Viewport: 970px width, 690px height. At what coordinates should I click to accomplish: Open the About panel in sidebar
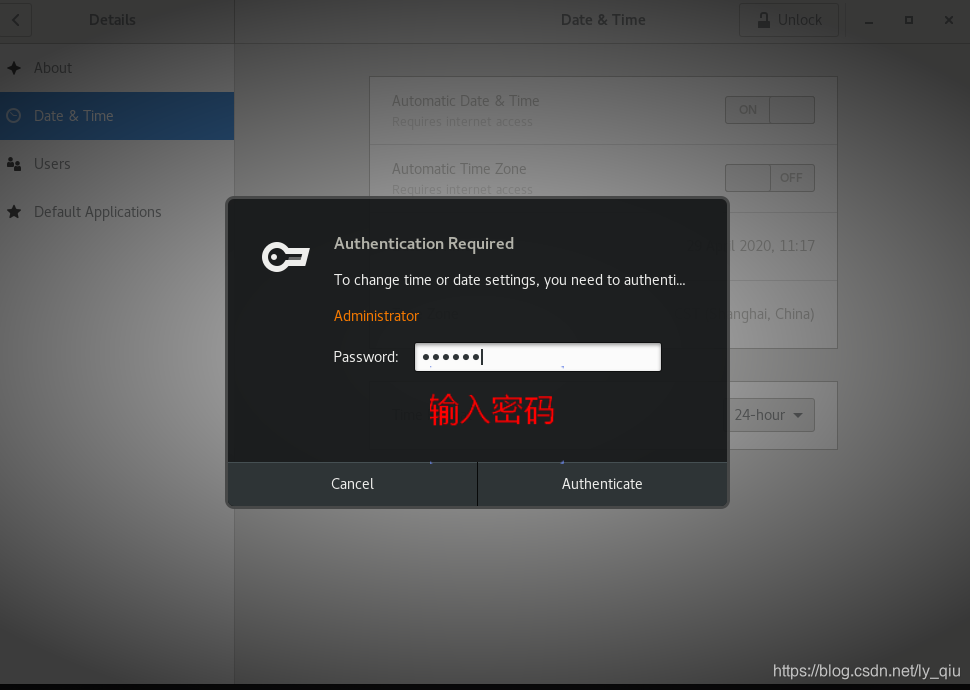(117, 68)
